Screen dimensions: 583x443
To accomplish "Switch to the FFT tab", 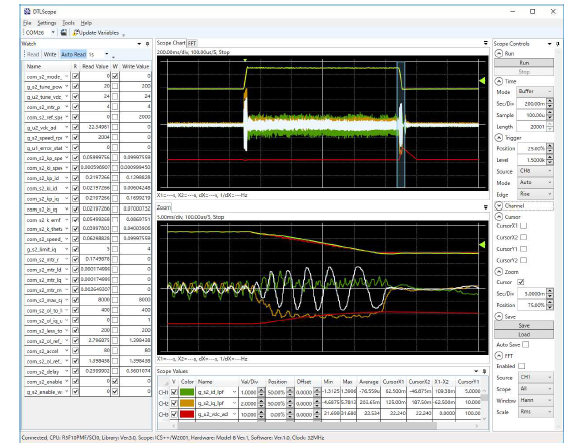I will pyautogui.click(x=191, y=43).
